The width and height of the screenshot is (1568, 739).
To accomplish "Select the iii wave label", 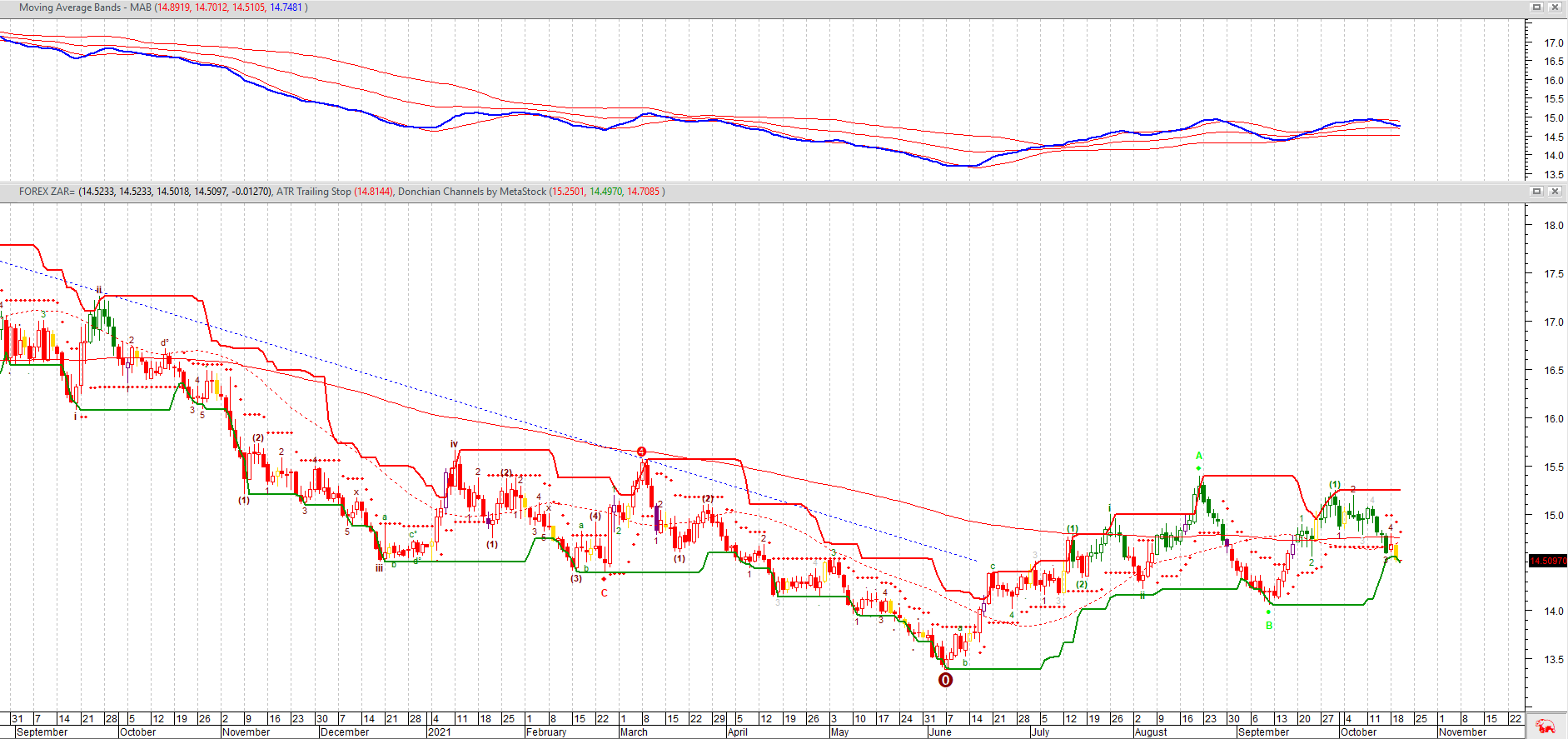I will [379, 567].
